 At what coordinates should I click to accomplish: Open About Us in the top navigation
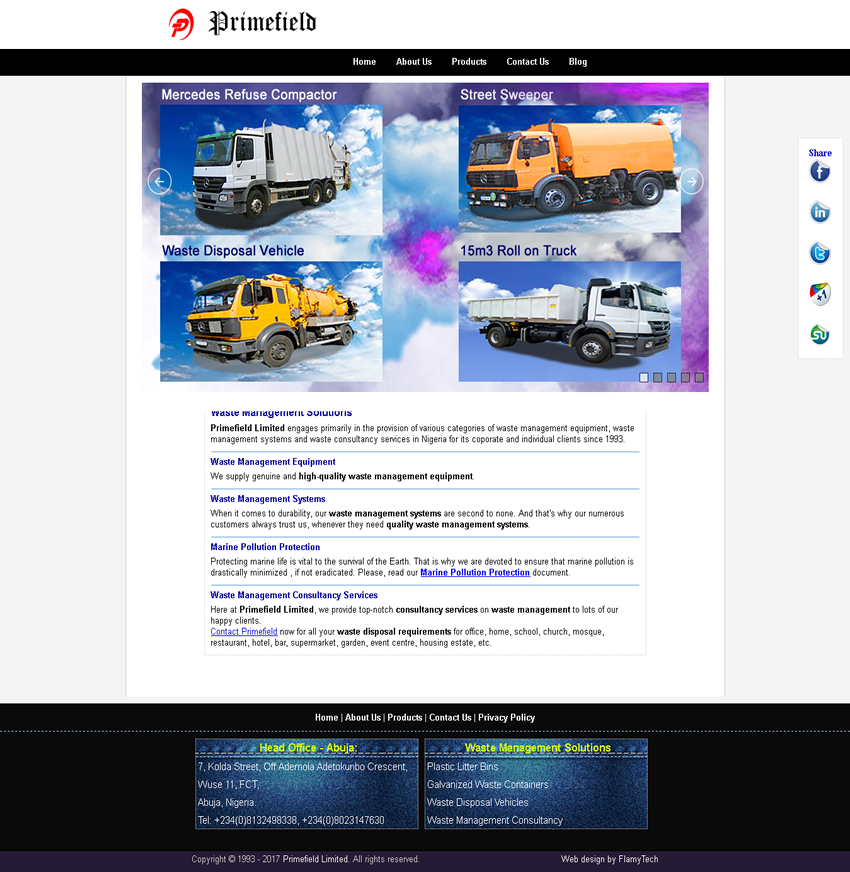click(x=414, y=62)
